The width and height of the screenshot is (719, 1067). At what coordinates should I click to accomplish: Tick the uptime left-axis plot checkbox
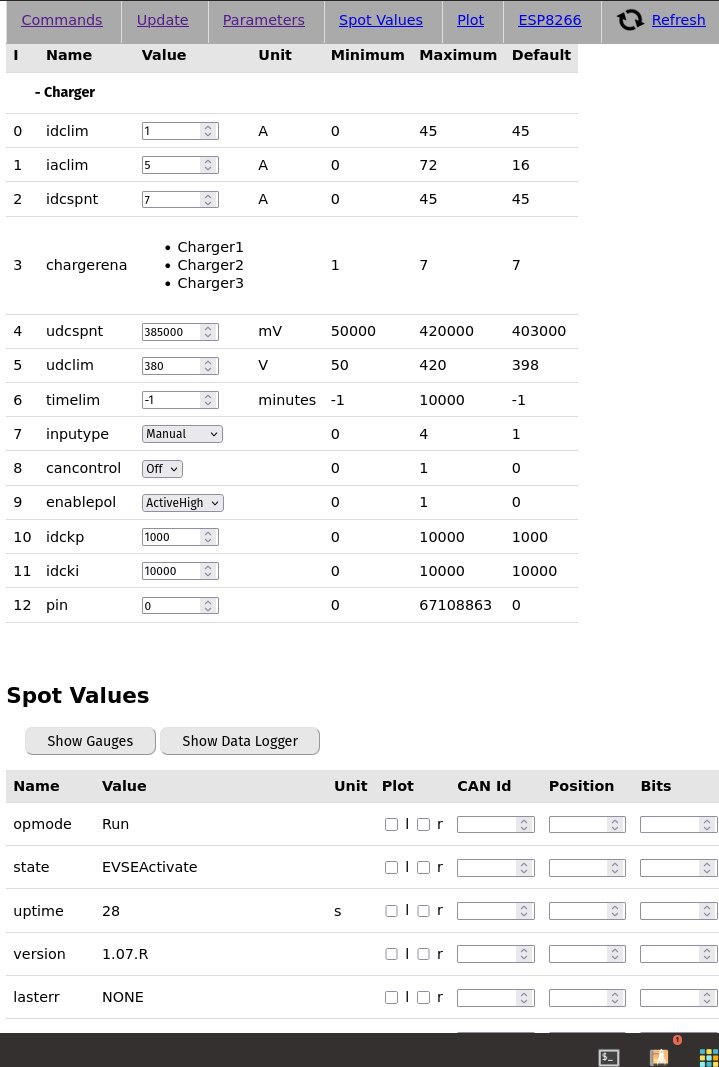(x=391, y=911)
